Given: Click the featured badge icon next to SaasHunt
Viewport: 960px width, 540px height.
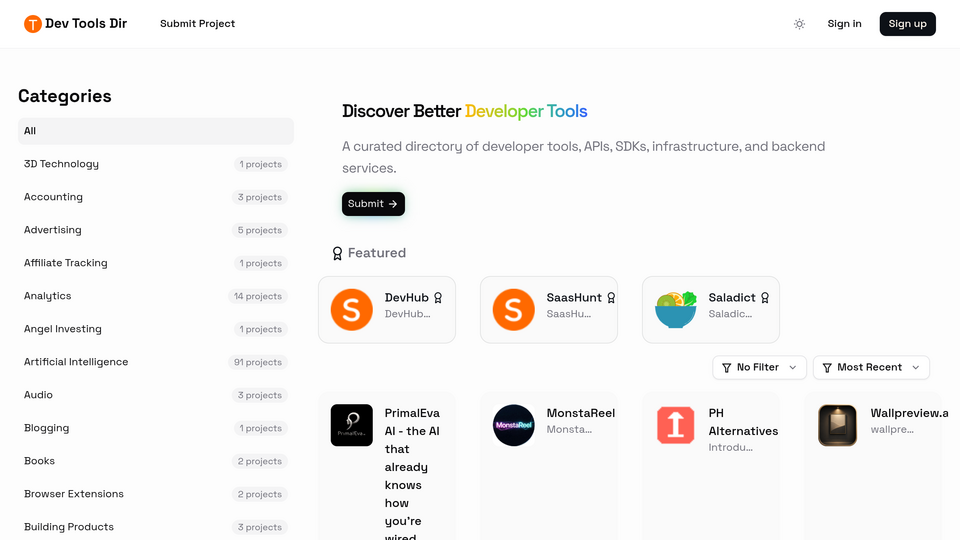Looking at the screenshot, I should [611, 298].
